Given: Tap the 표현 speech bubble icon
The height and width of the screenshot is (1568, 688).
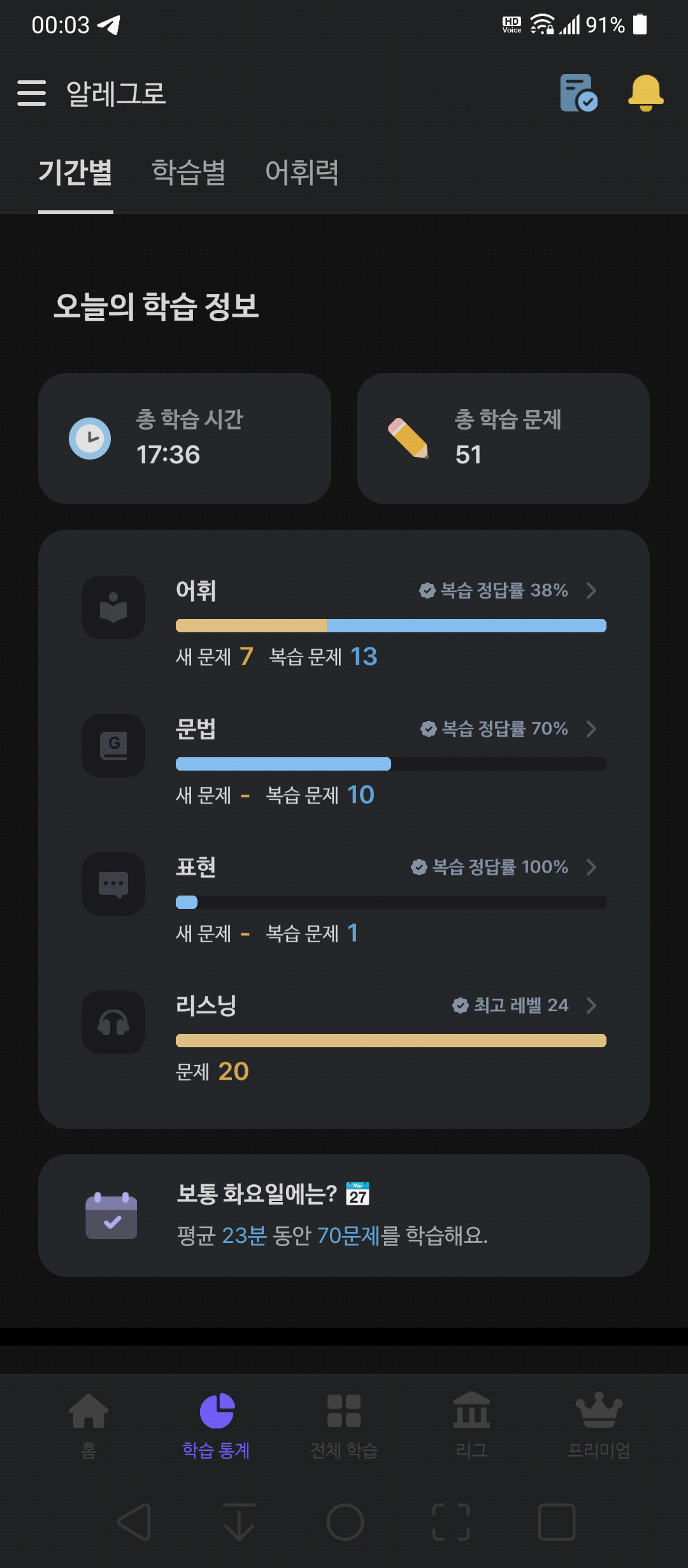Looking at the screenshot, I should point(113,884).
